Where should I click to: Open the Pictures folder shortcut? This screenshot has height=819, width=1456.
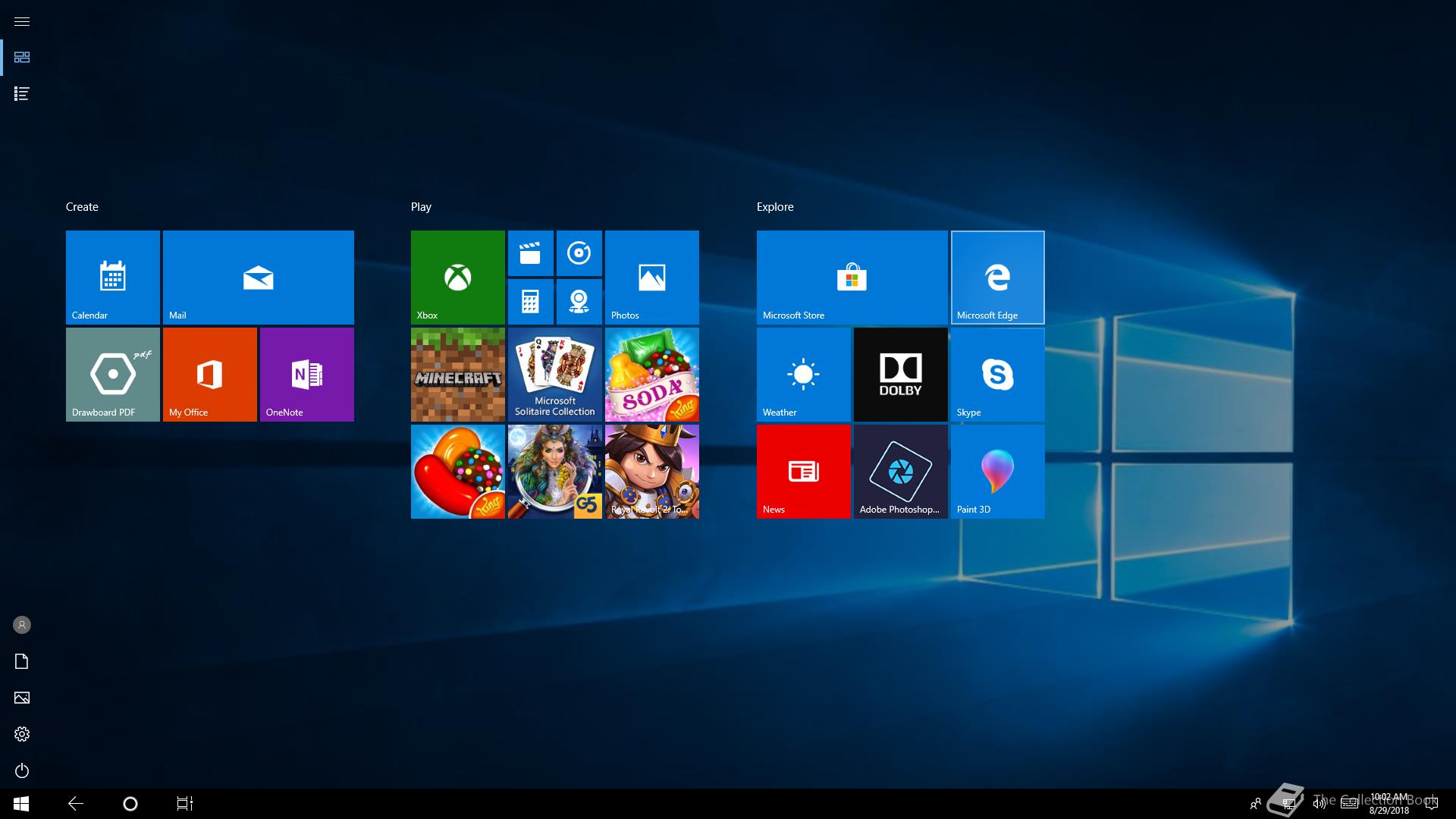coord(22,698)
